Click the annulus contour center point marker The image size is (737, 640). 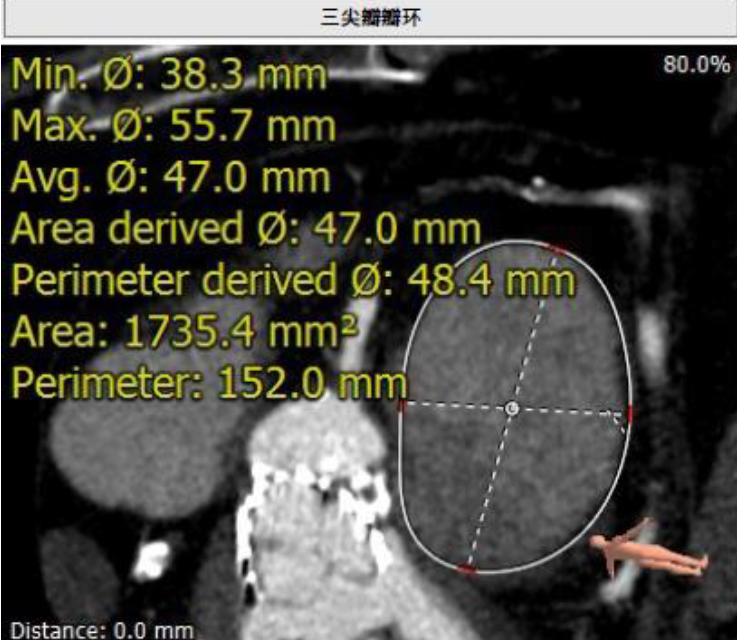[512, 407]
